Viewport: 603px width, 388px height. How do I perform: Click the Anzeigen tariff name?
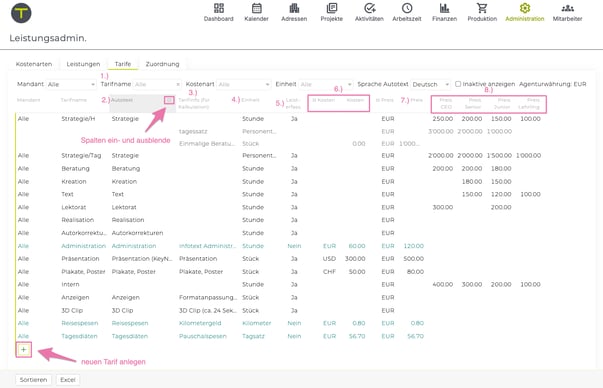[75, 297]
